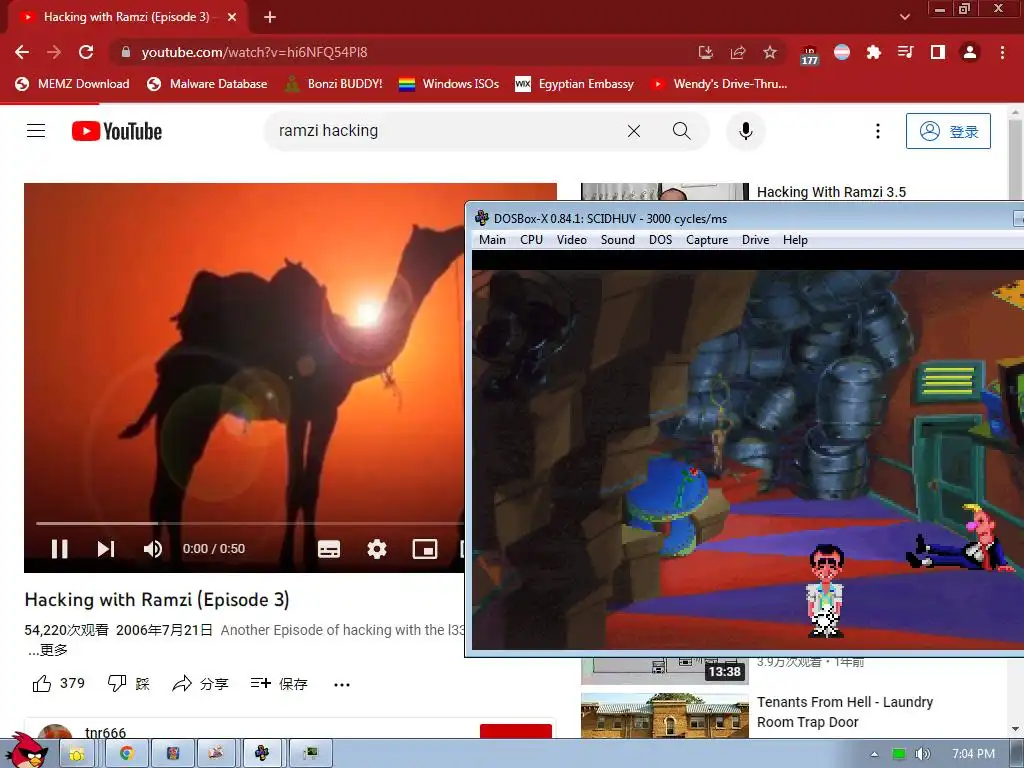The image size is (1024, 768).
Task: Open the DOSBox-X DOS menu
Action: click(660, 240)
